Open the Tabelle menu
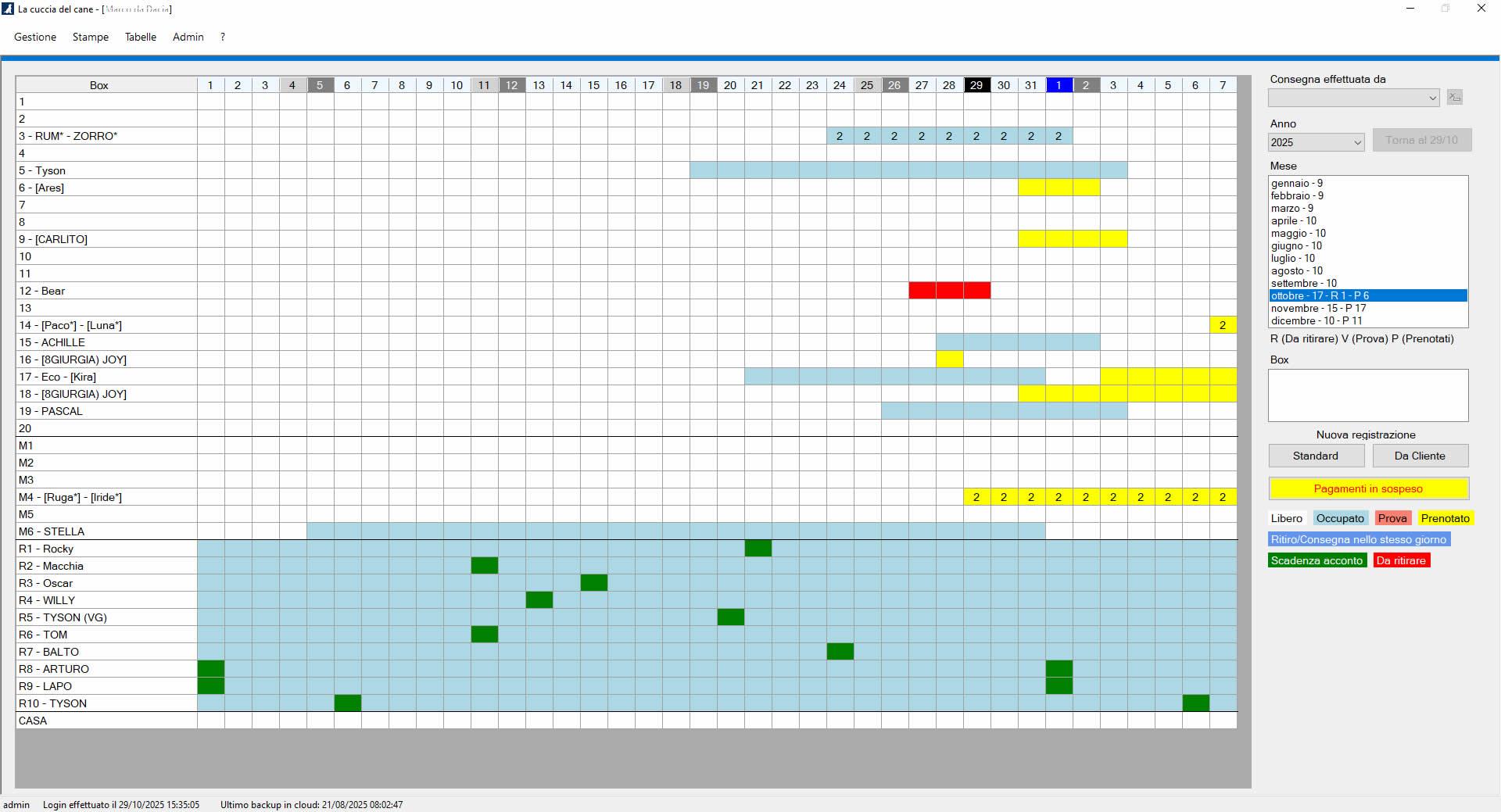 pos(141,37)
